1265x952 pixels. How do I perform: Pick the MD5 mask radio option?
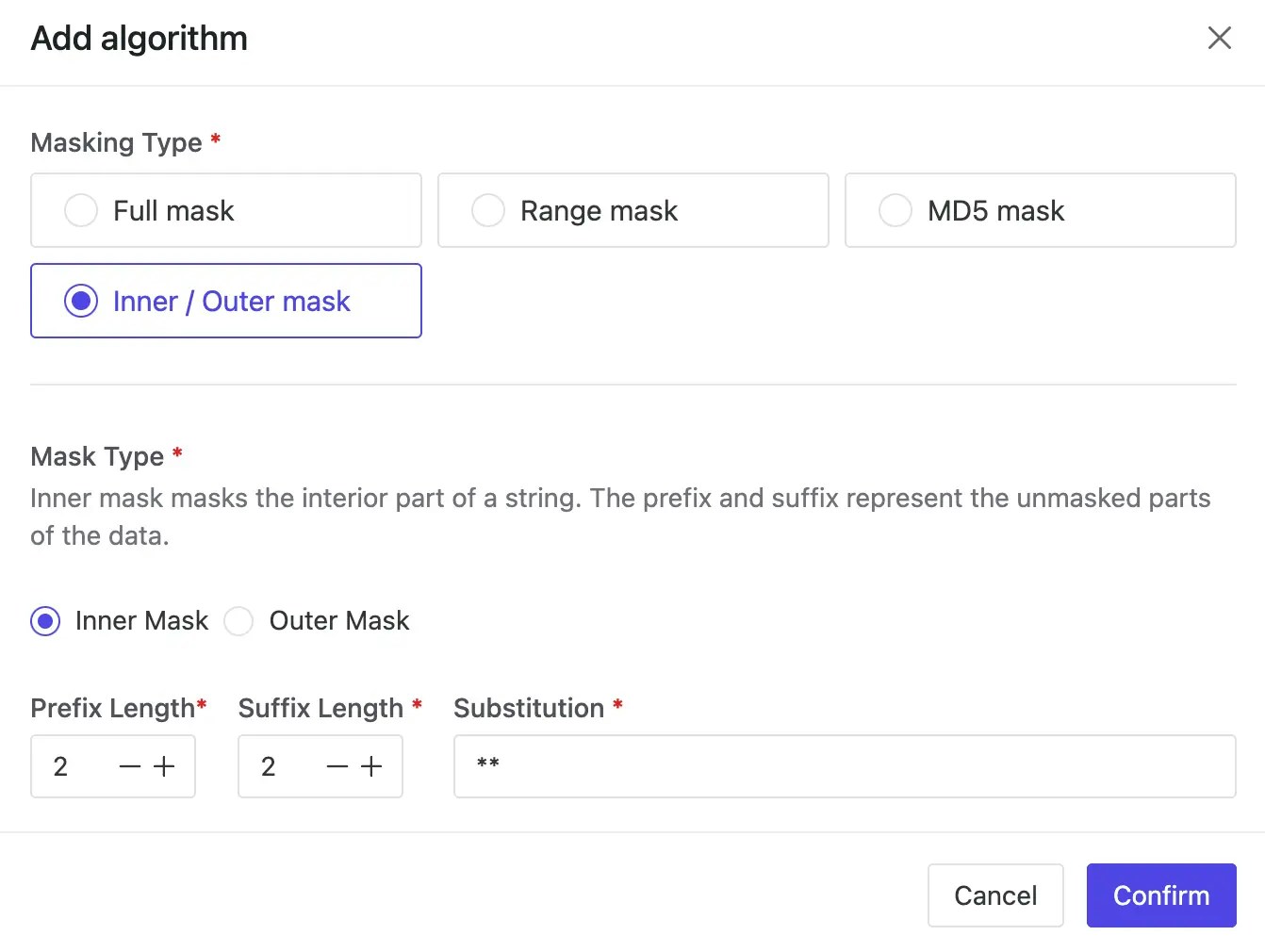[895, 210]
